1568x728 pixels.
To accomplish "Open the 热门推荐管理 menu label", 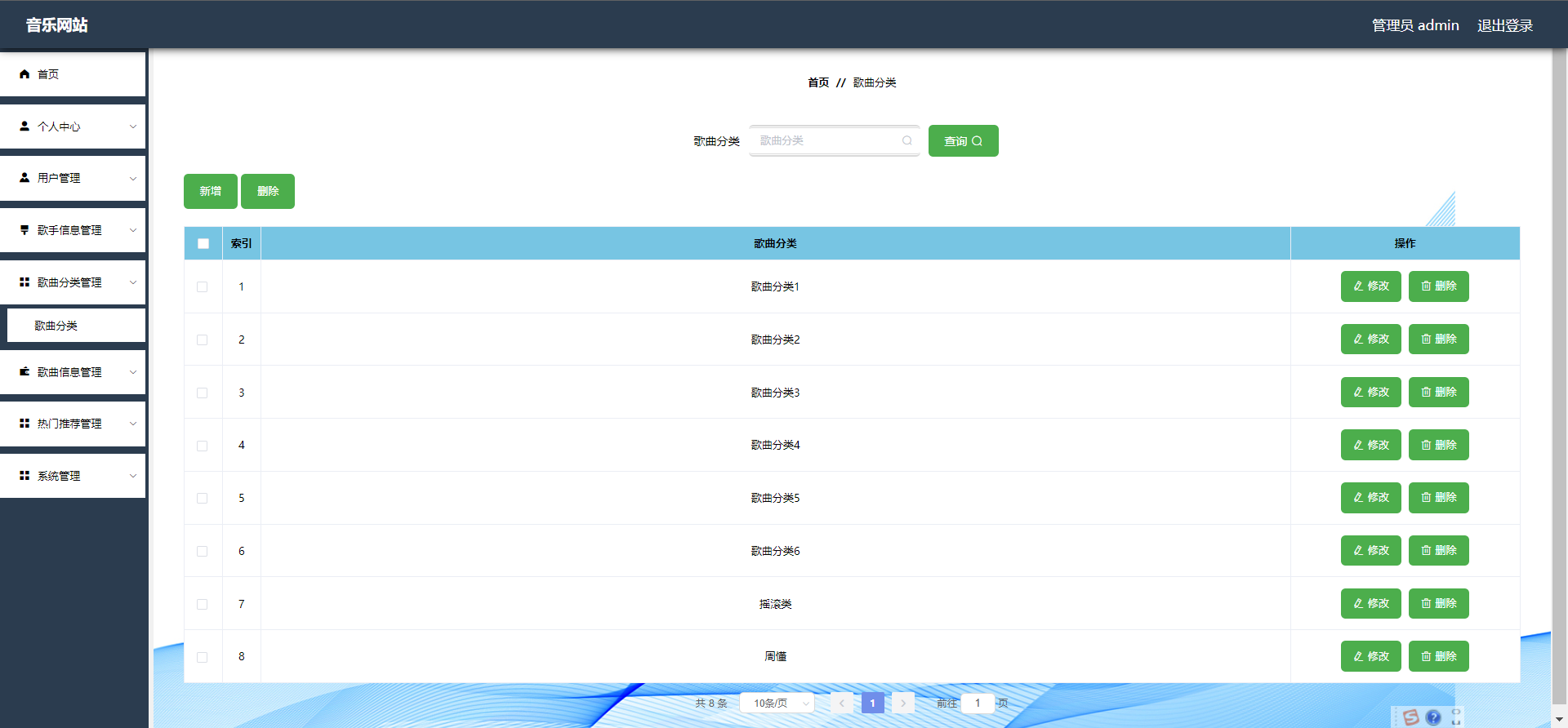I will point(69,424).
